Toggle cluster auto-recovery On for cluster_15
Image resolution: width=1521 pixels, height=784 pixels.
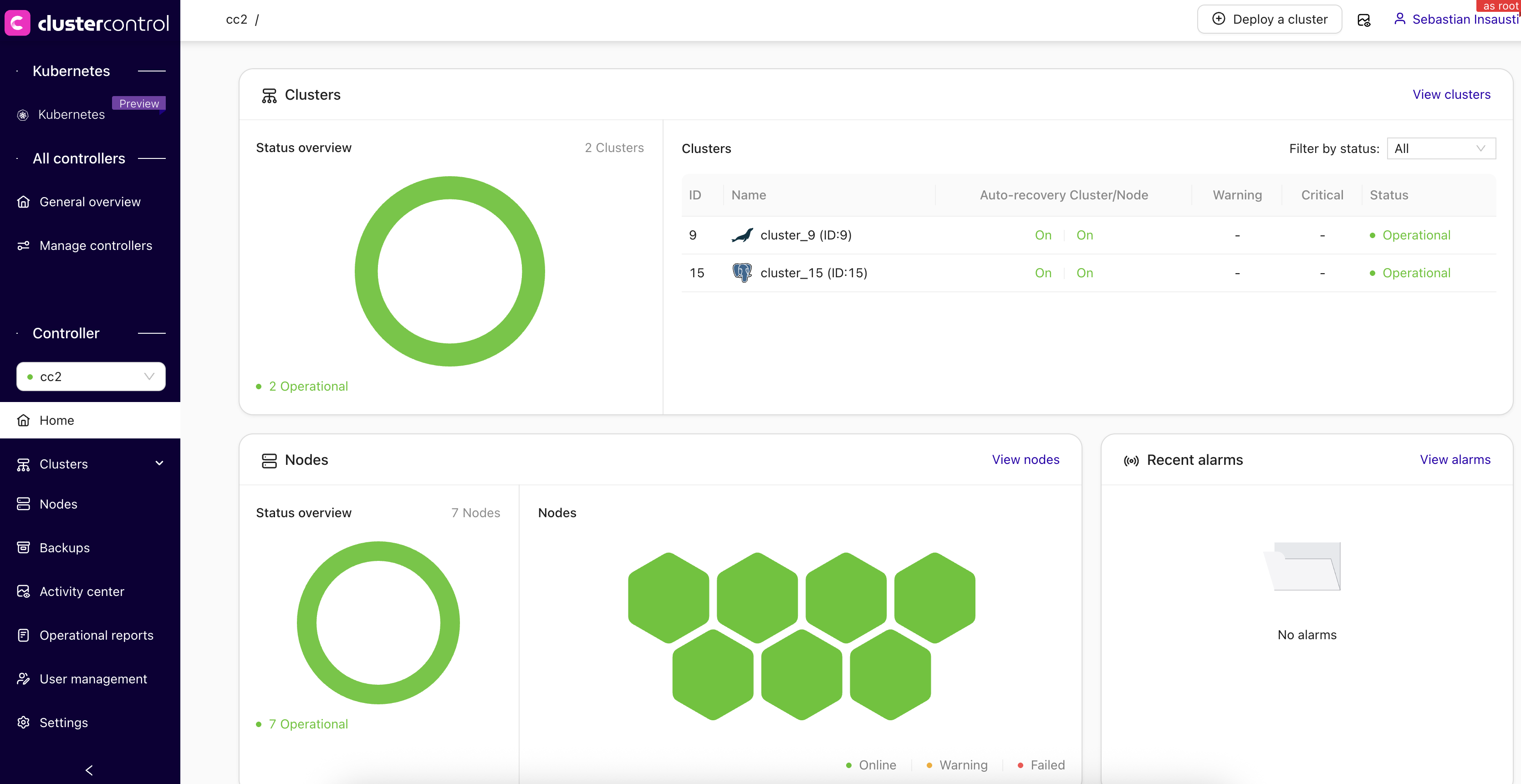click(x=1043, y=273)
